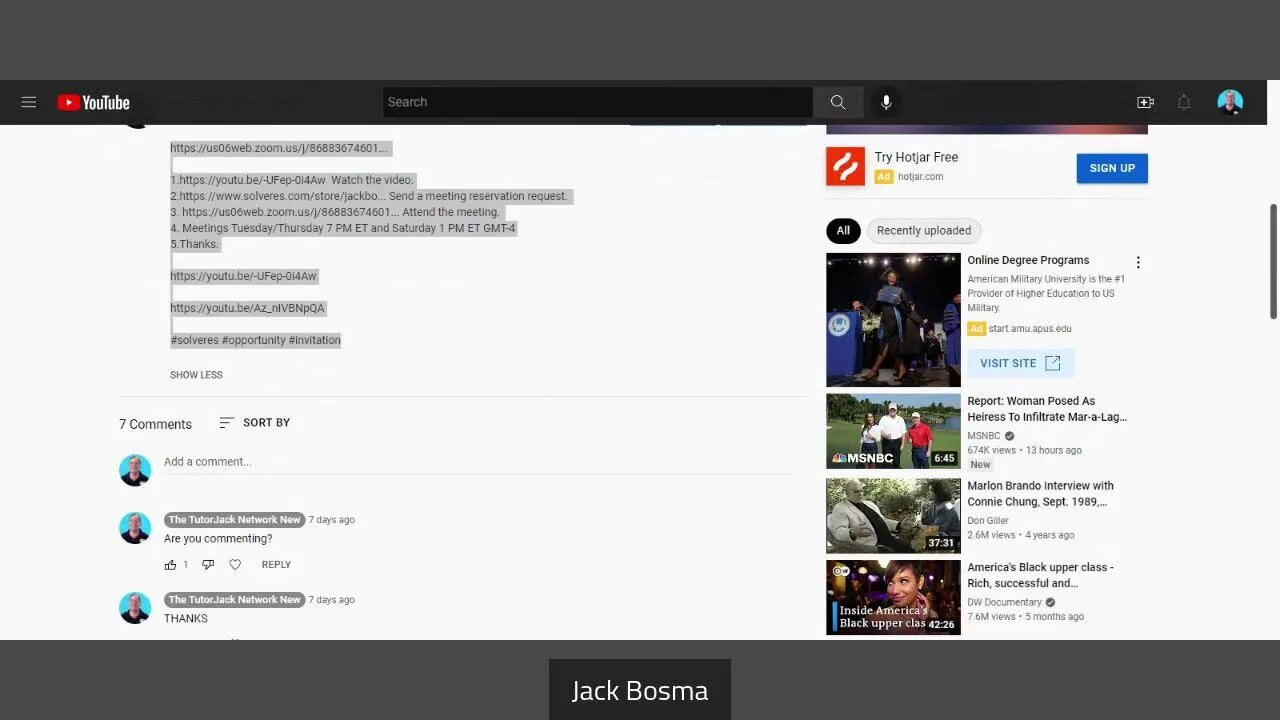Click the user avatar beside Add a comment
The image size is (1280, 720).
pyautogui.click(x=135, y=470)
